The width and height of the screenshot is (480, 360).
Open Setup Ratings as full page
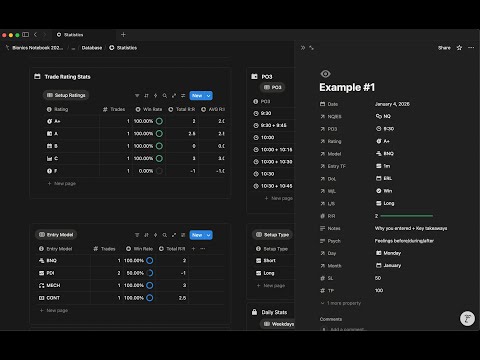pyautogui.click(x=174, y=96)
